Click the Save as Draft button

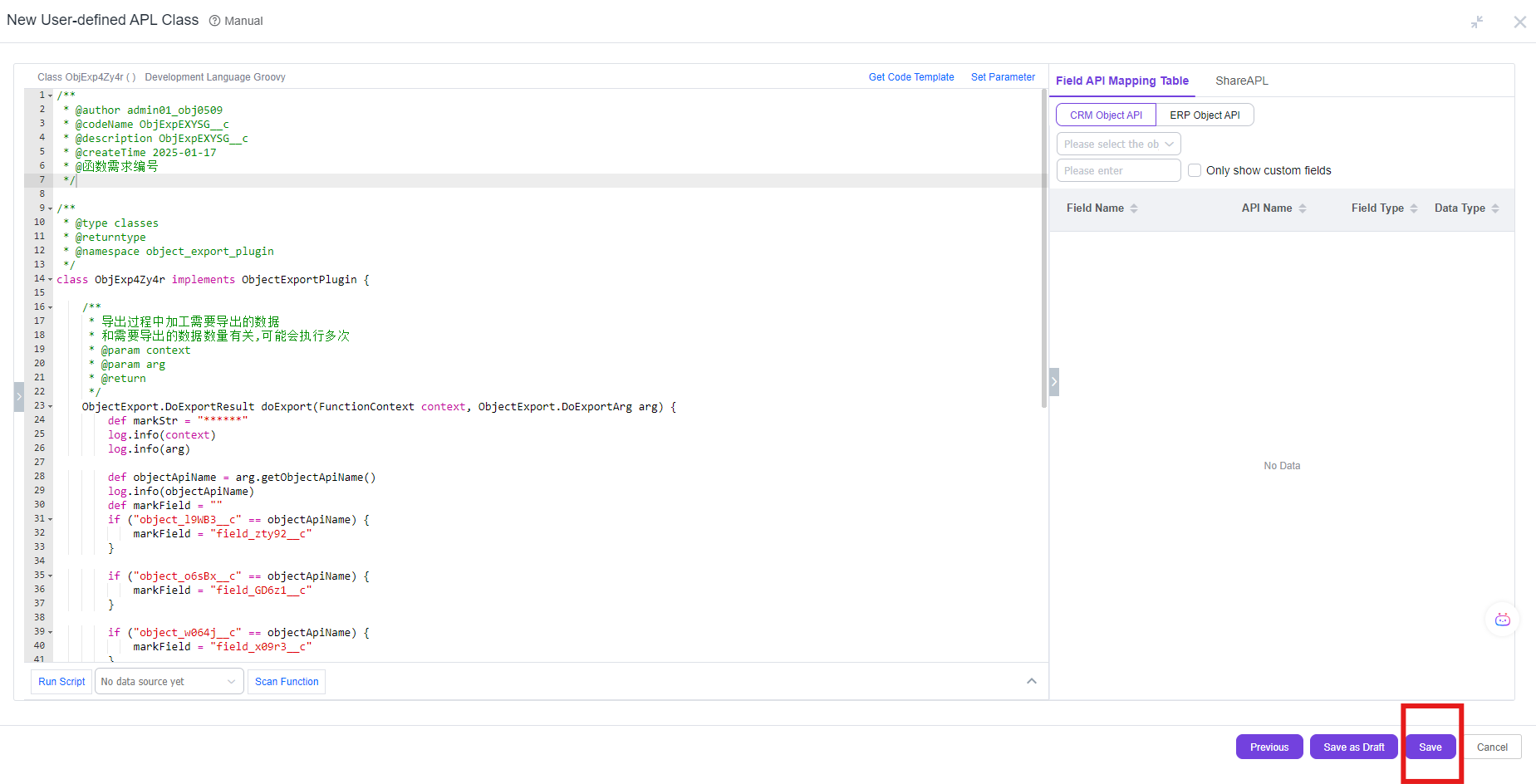(1353, 747)
